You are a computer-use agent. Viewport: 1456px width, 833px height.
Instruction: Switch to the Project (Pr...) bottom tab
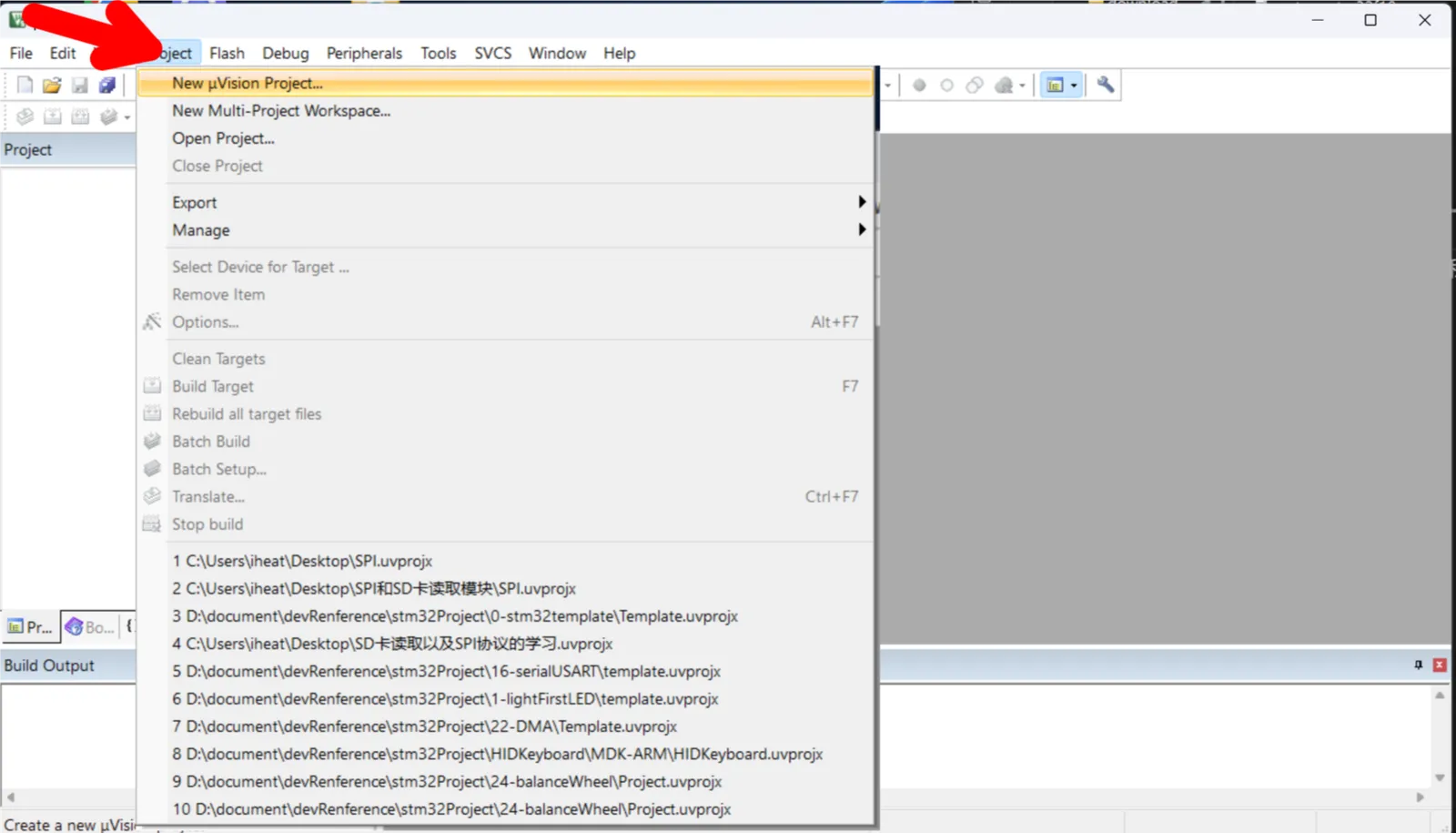(30, 626)
